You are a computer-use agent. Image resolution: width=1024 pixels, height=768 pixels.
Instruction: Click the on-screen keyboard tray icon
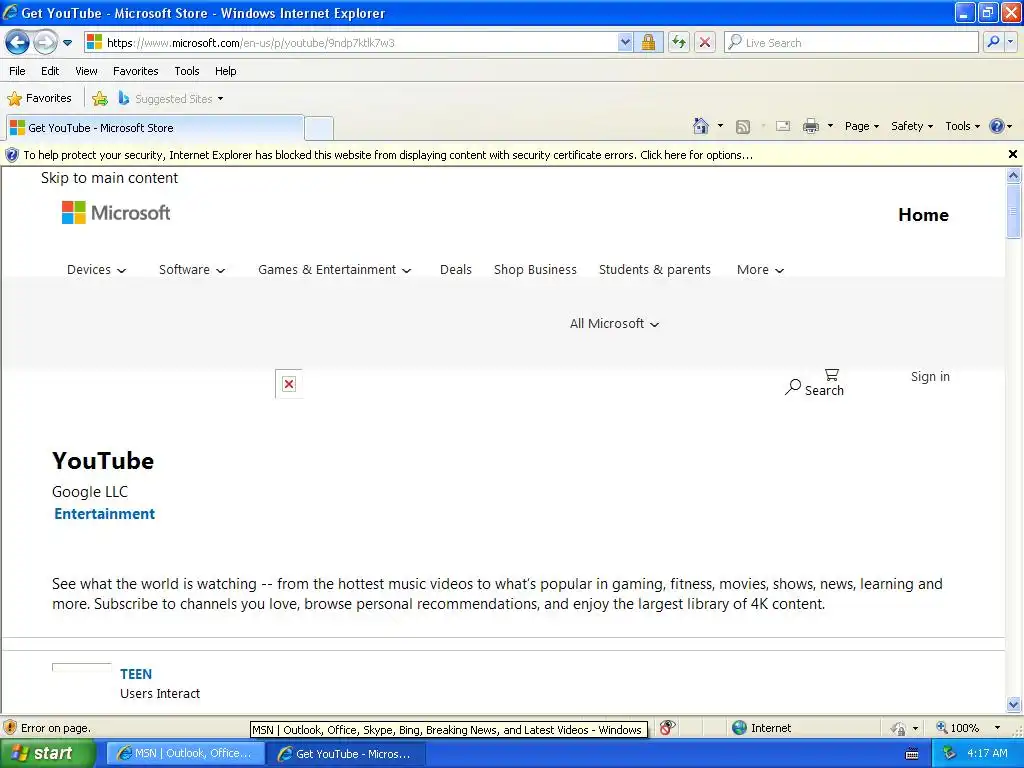pos(912,754)
